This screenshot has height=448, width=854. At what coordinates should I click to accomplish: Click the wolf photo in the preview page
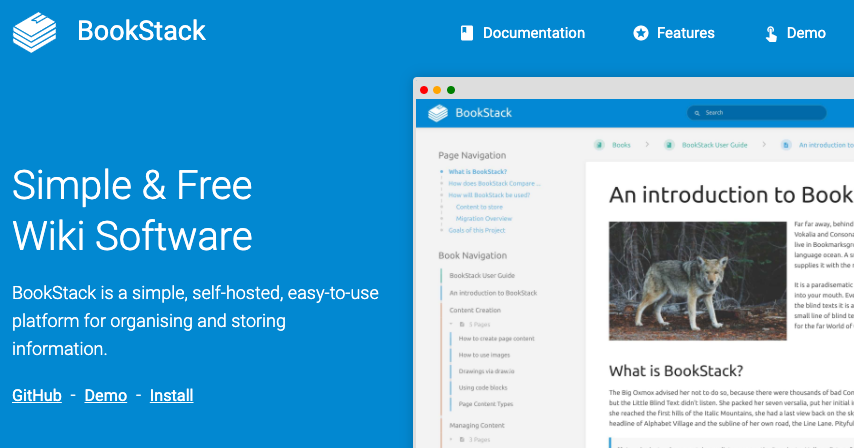tap(698, 281)
